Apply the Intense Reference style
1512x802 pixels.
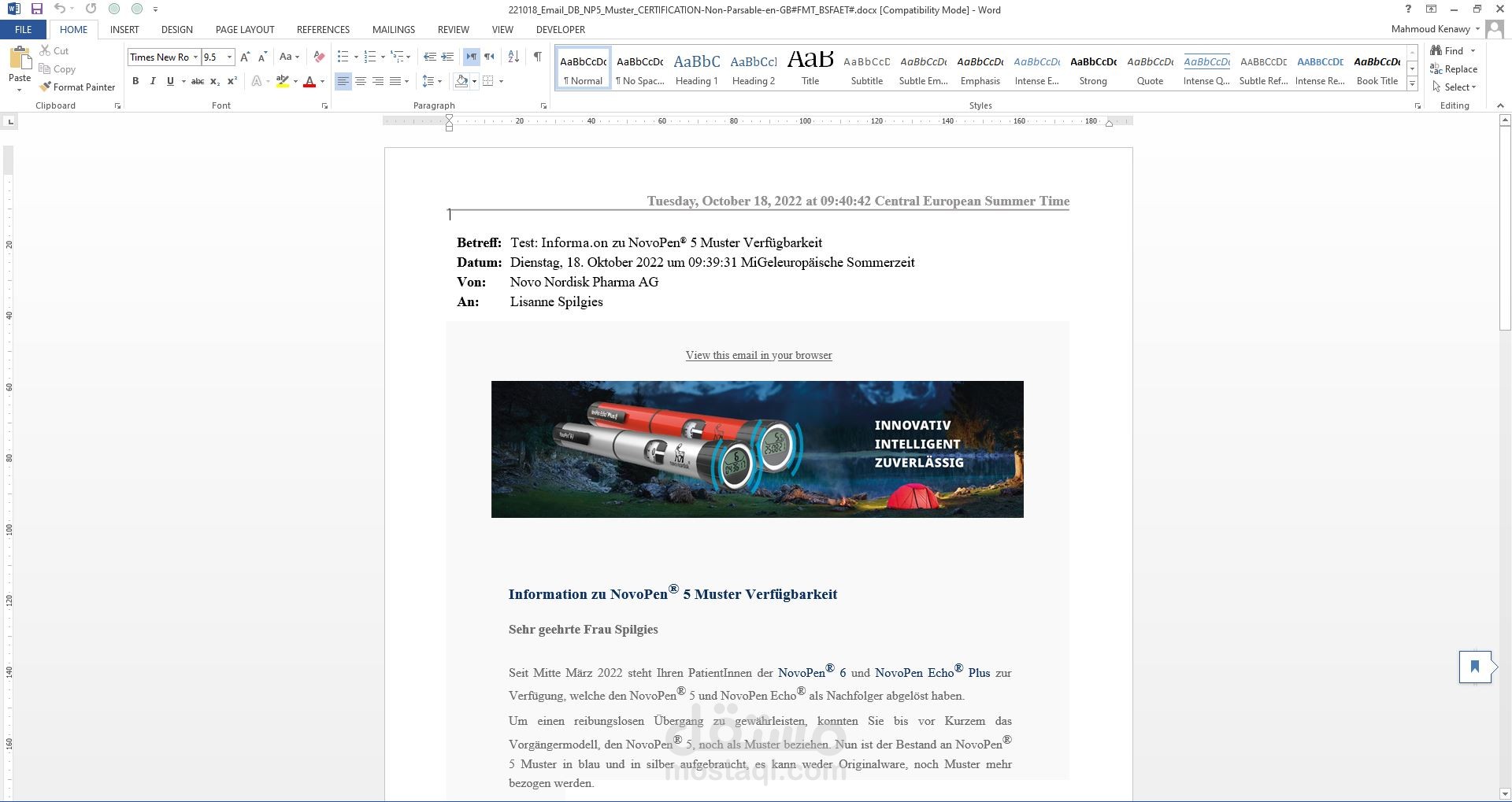click(x=1320, y=68)
